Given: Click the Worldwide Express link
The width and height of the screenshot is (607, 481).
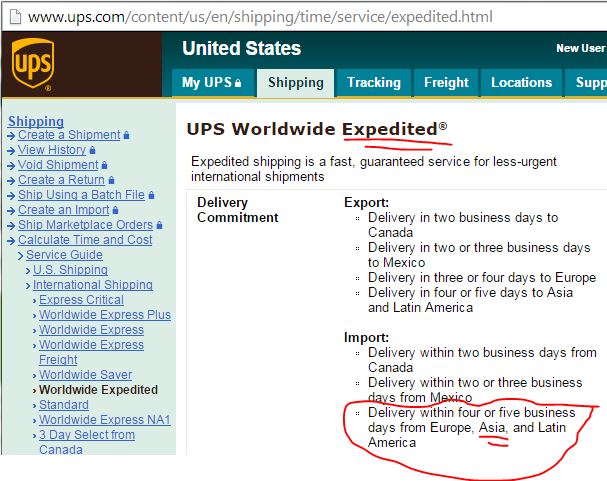Looking at the screenshot, I should click(91, 330).
